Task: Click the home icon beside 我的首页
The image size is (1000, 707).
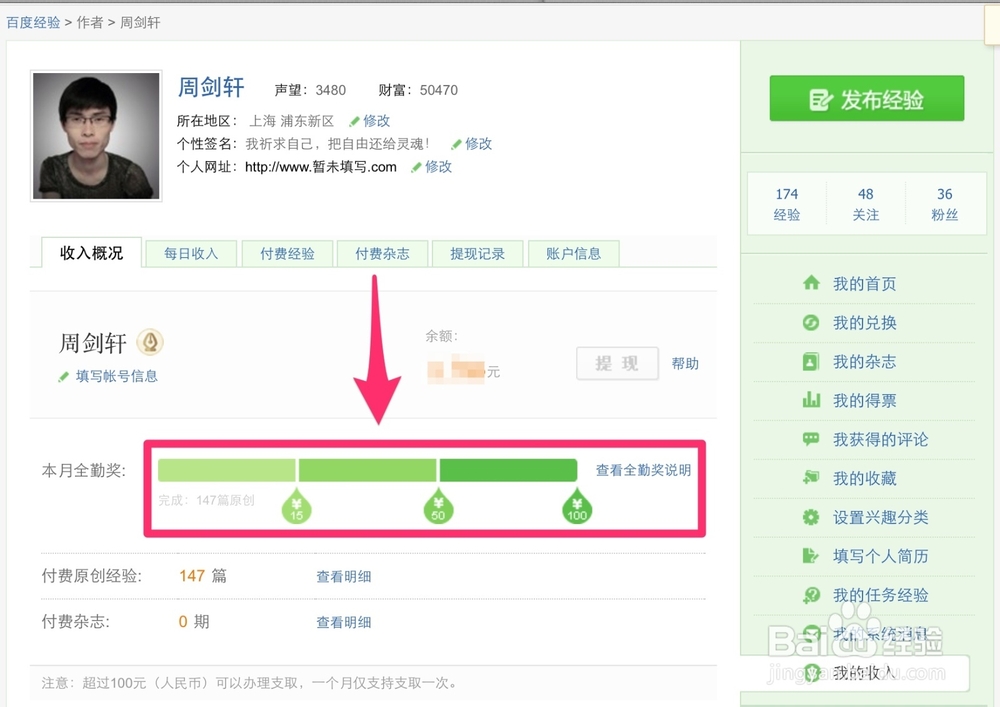Action: [x=811, y=284]
